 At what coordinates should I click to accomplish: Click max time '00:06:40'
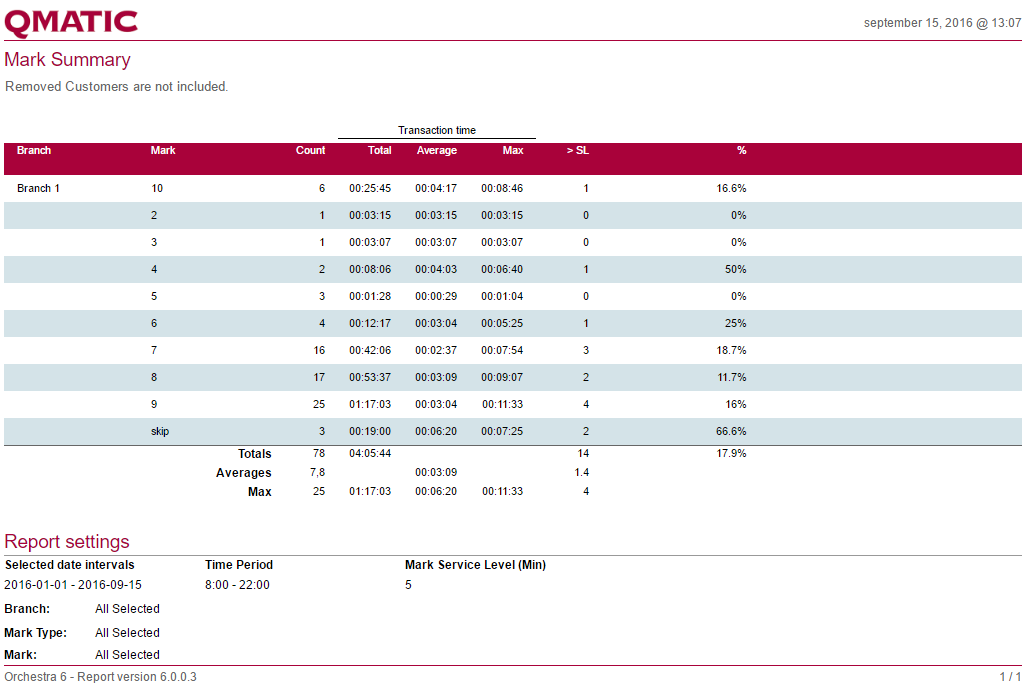pos(502,269)
